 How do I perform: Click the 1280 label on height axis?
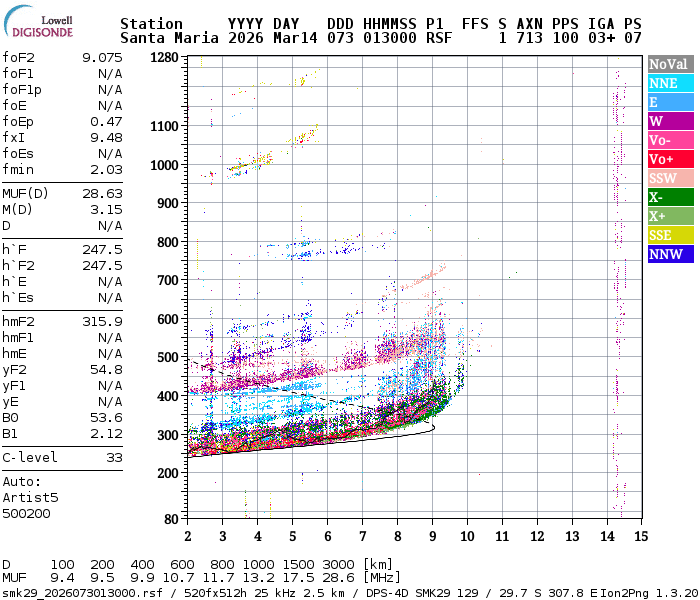point(163,57)
